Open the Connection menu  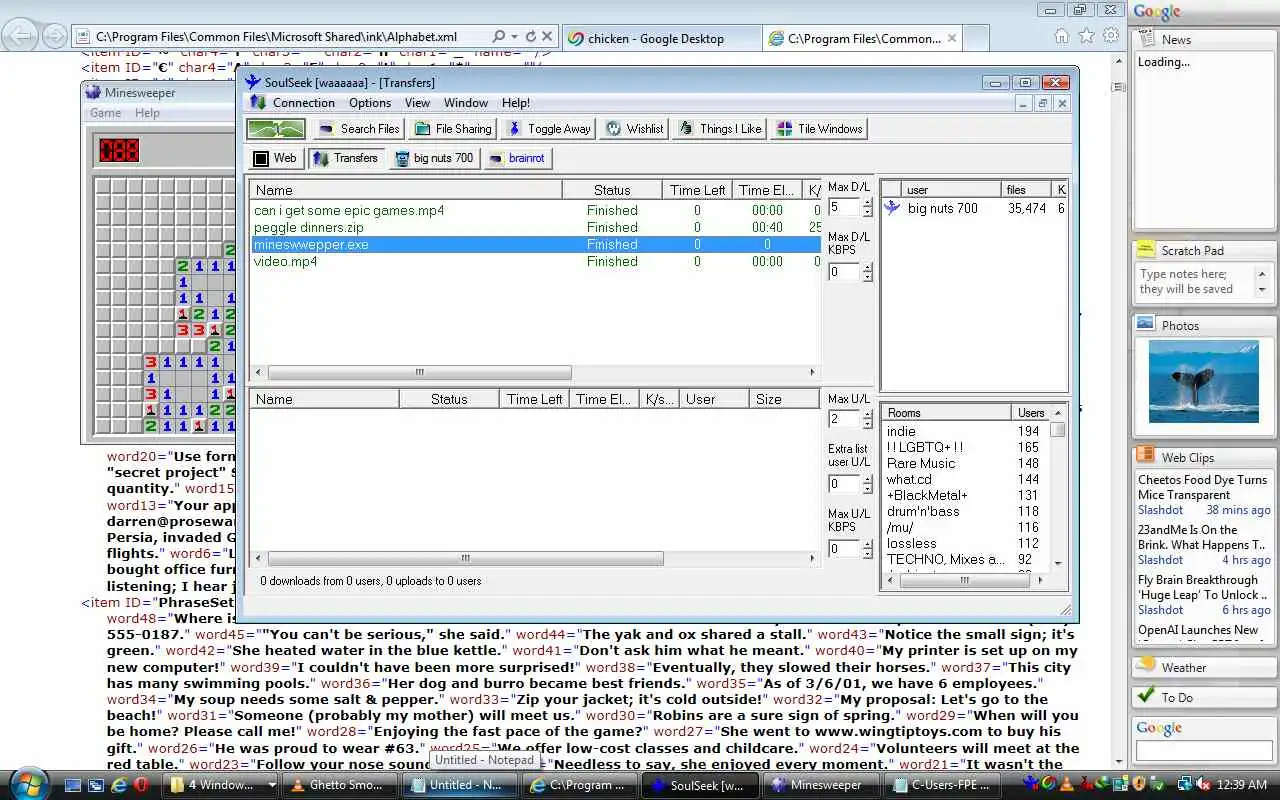(x=304, y=103)
